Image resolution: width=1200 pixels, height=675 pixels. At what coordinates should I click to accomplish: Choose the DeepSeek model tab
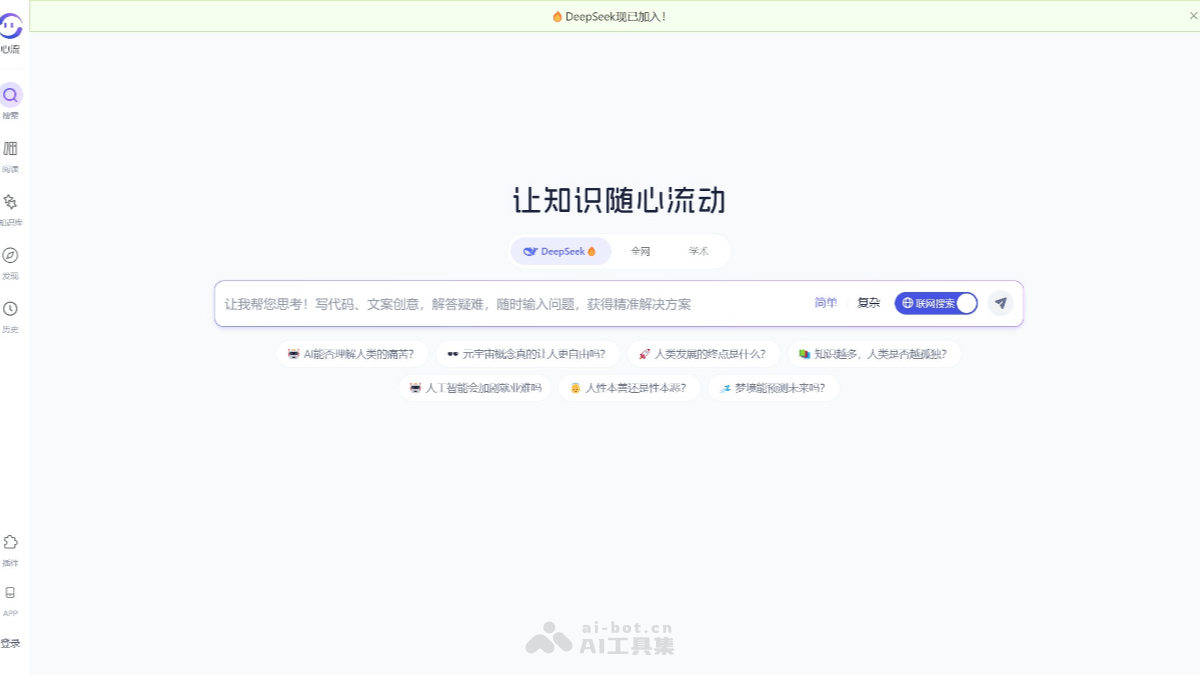coord(561,251)
